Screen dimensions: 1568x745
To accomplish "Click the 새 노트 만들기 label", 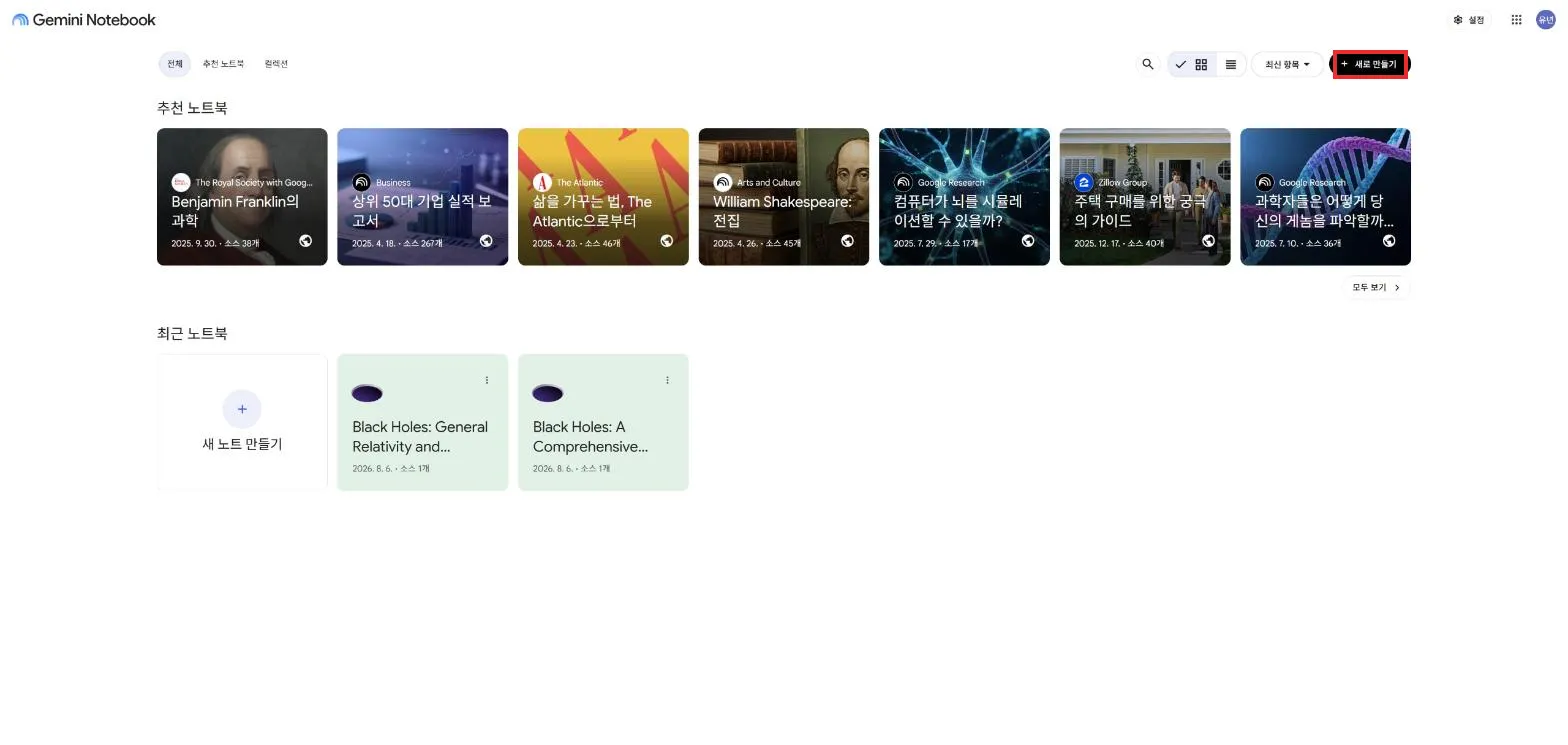I will pos(242,444).
